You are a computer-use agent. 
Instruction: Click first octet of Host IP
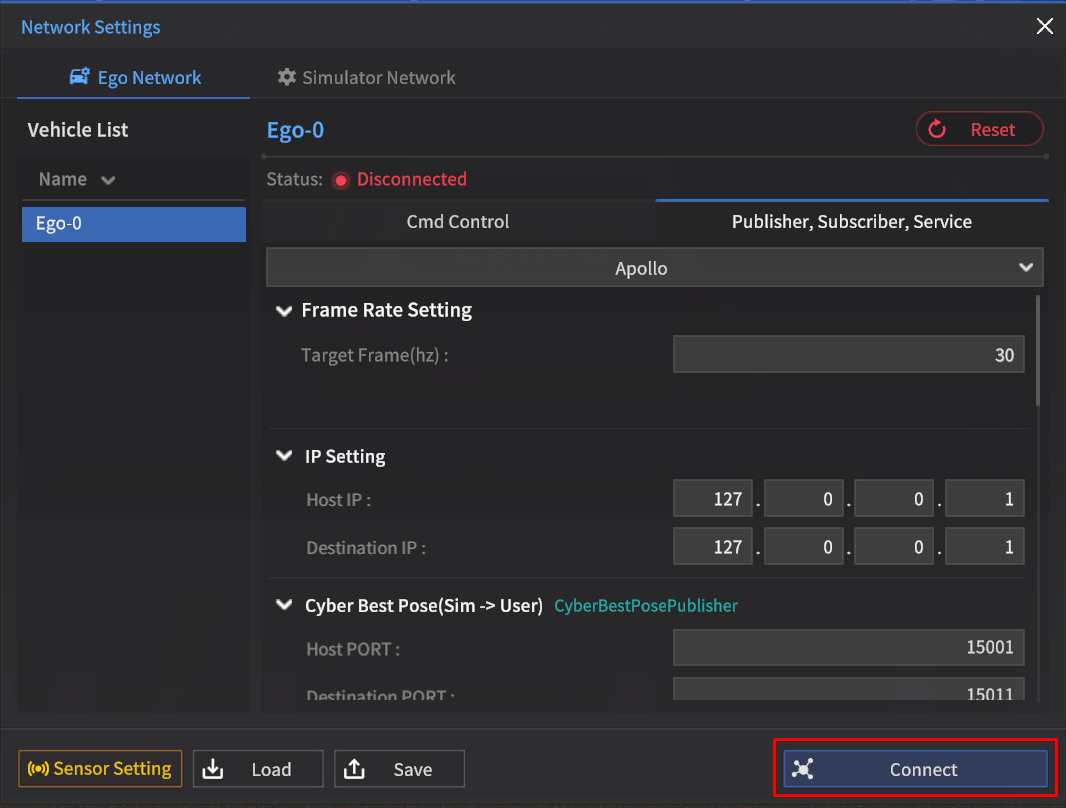pyautogui.click(x=712, y=499)
